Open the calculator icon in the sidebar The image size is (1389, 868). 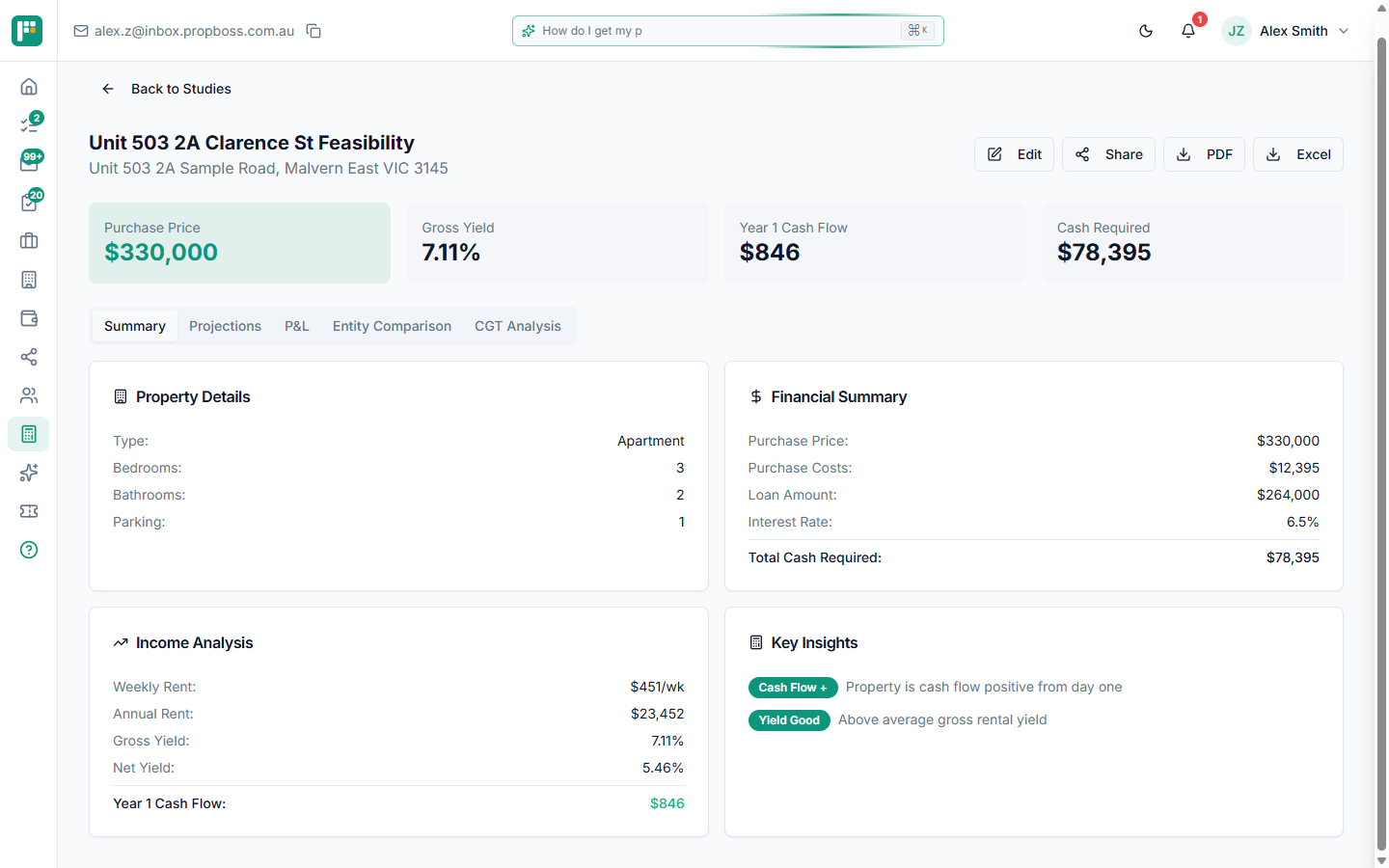(x=29, y=434)
